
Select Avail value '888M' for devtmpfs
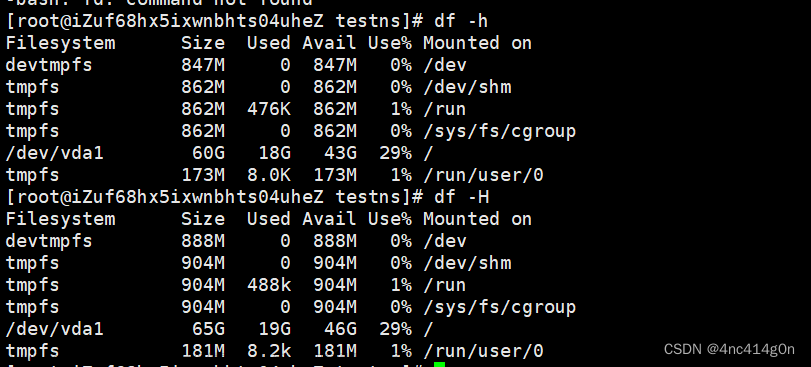point(335,241)
